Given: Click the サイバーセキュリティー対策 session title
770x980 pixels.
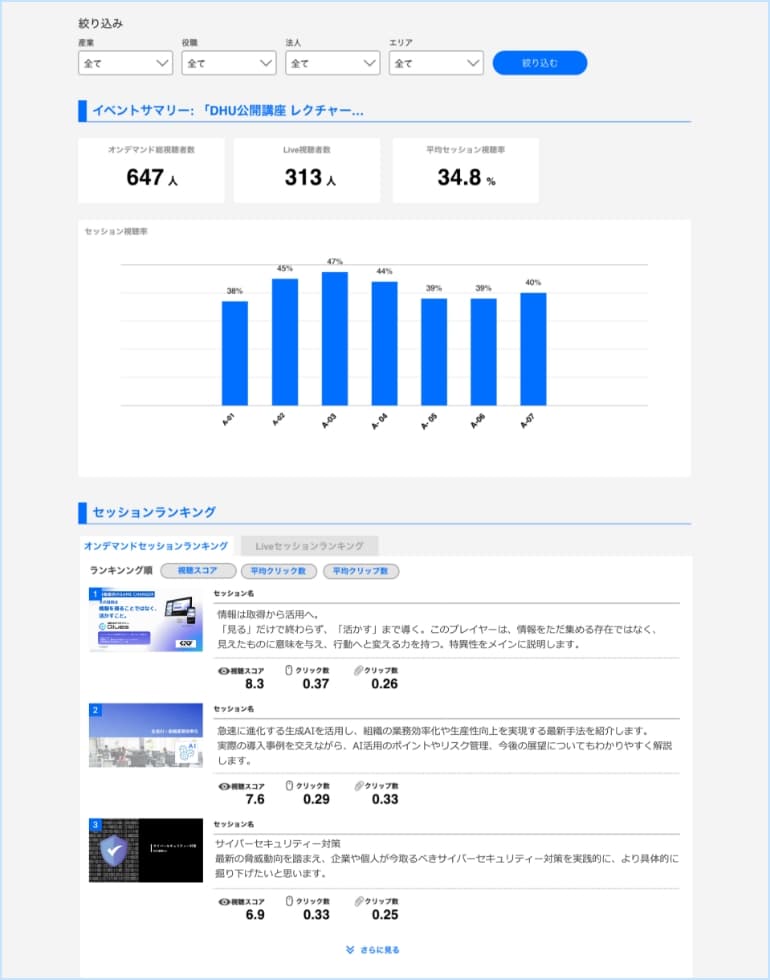Looking at the screenshot, I should [x=278, y=844].
